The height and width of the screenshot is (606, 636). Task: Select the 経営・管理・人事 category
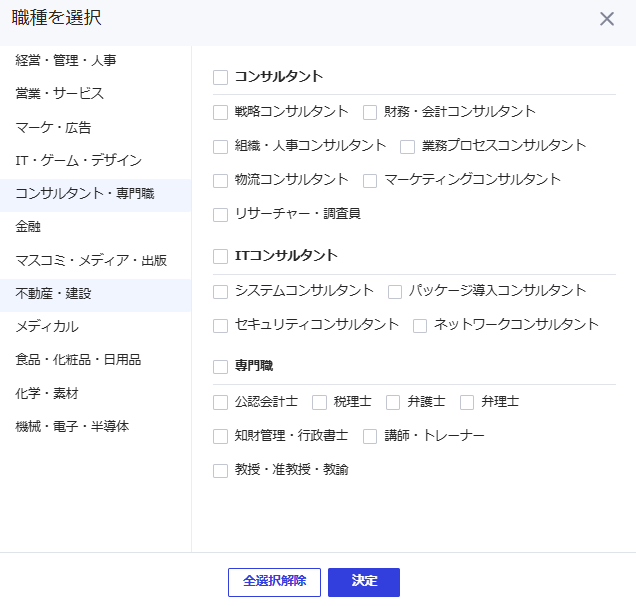click(95, 60)
